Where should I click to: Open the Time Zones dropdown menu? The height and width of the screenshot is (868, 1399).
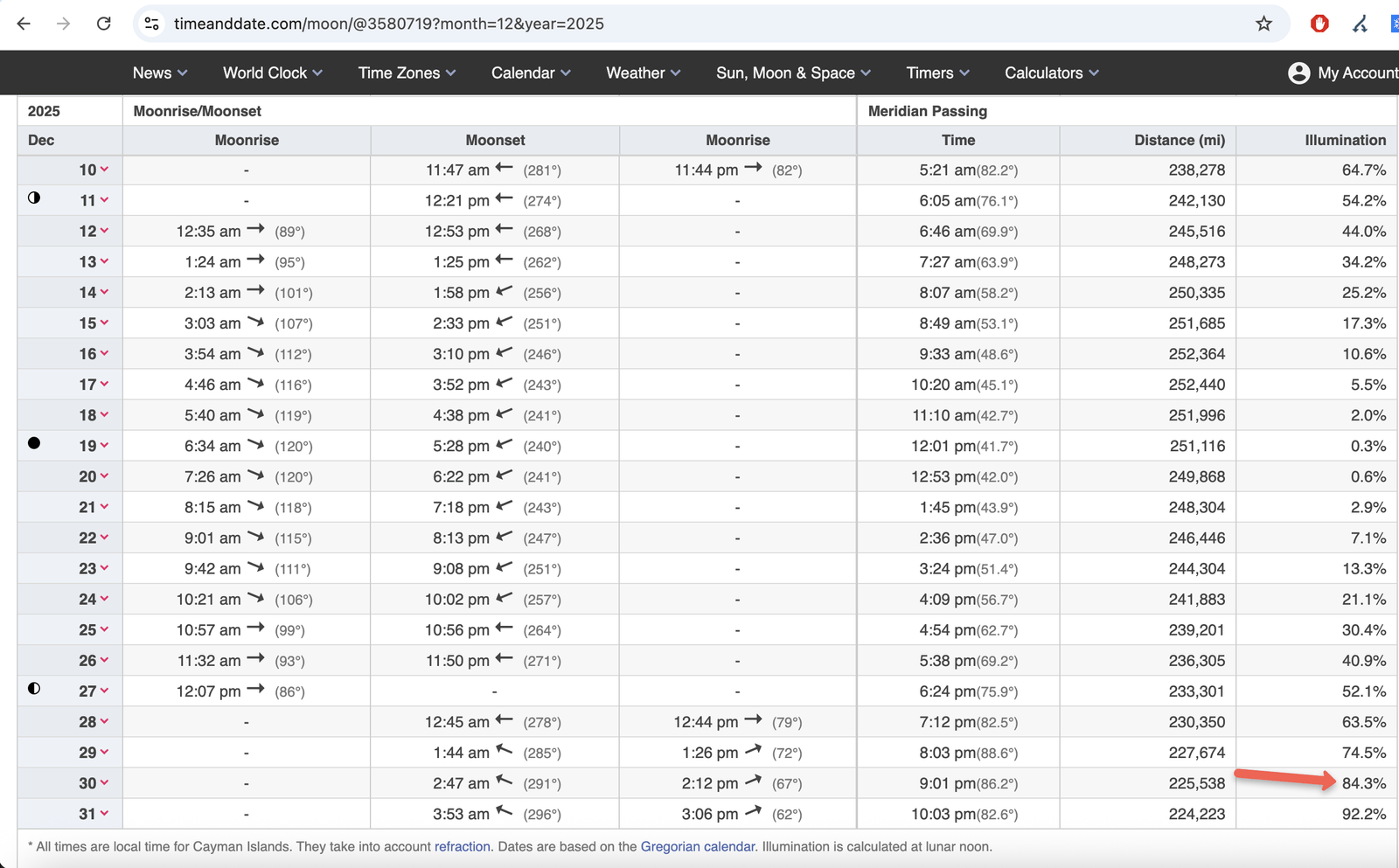(407, 73)
